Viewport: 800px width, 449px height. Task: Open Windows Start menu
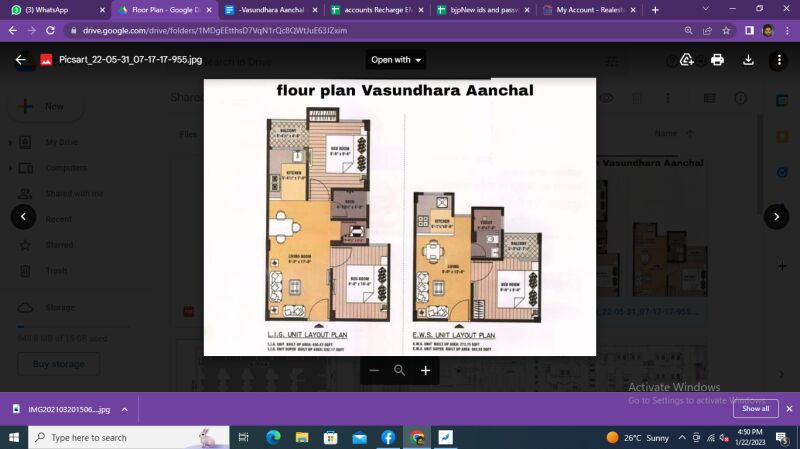tap(14, 437)
